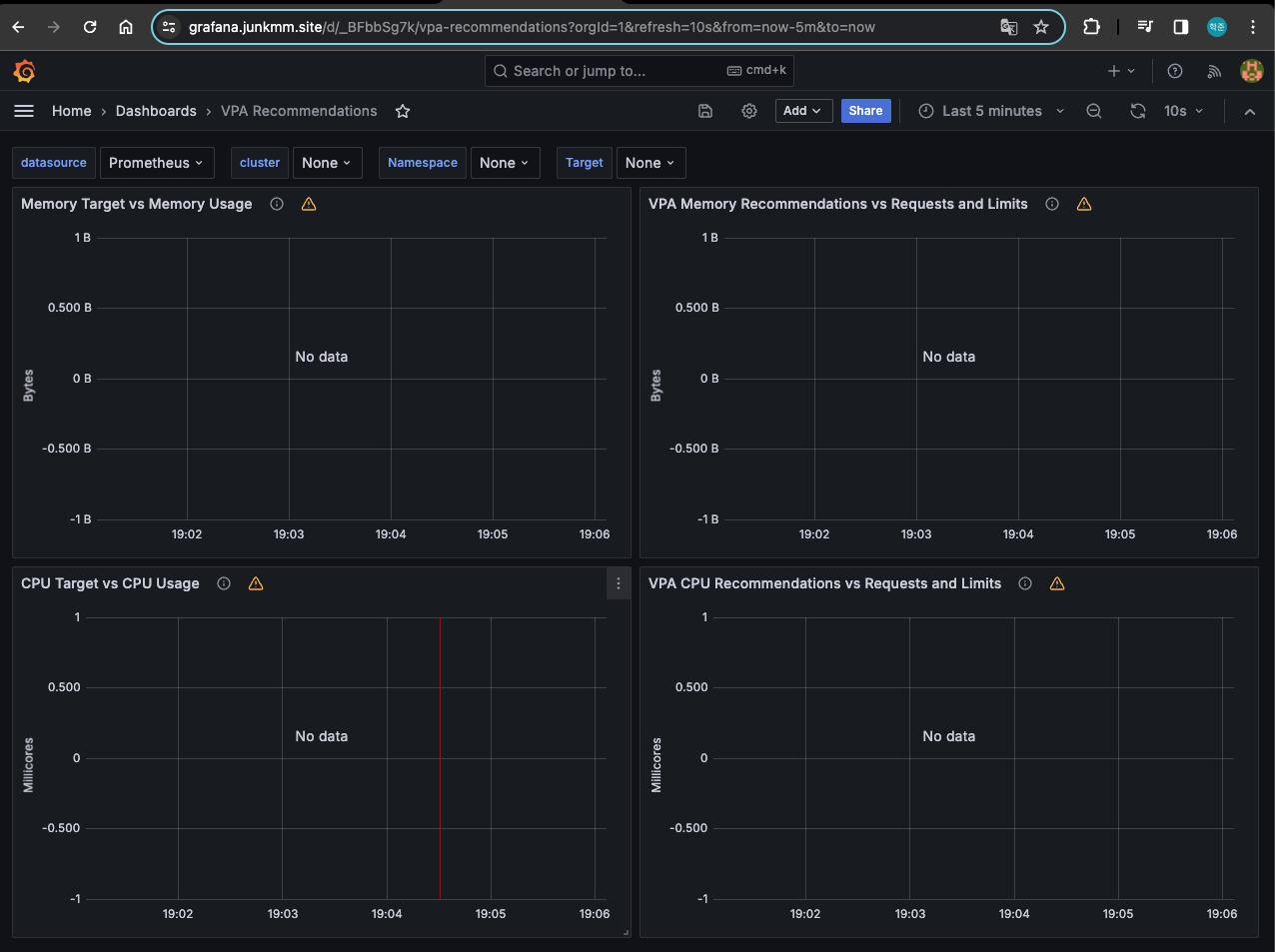Open dashboard settings gear icon
The image size is (1275, 952).
click(749, 111)
